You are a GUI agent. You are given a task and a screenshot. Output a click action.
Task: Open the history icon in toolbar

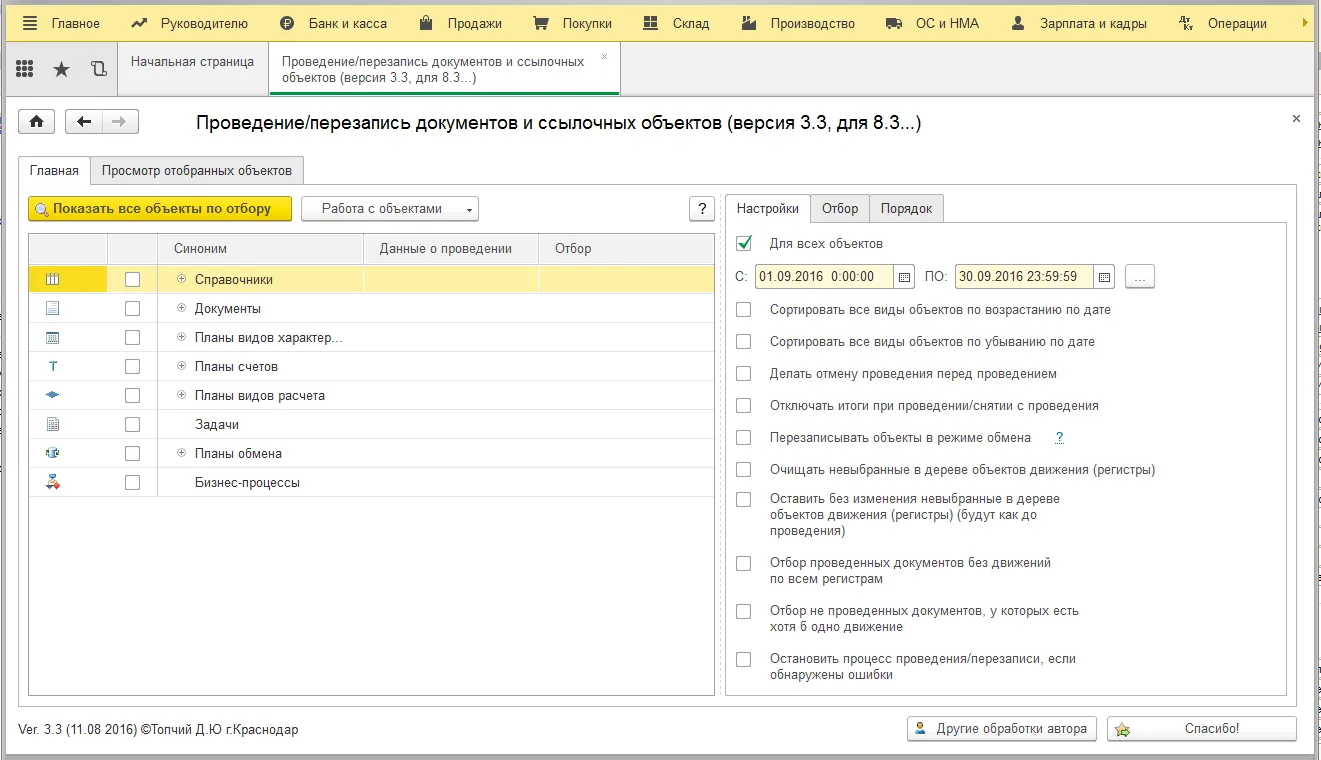pos(98,69)
